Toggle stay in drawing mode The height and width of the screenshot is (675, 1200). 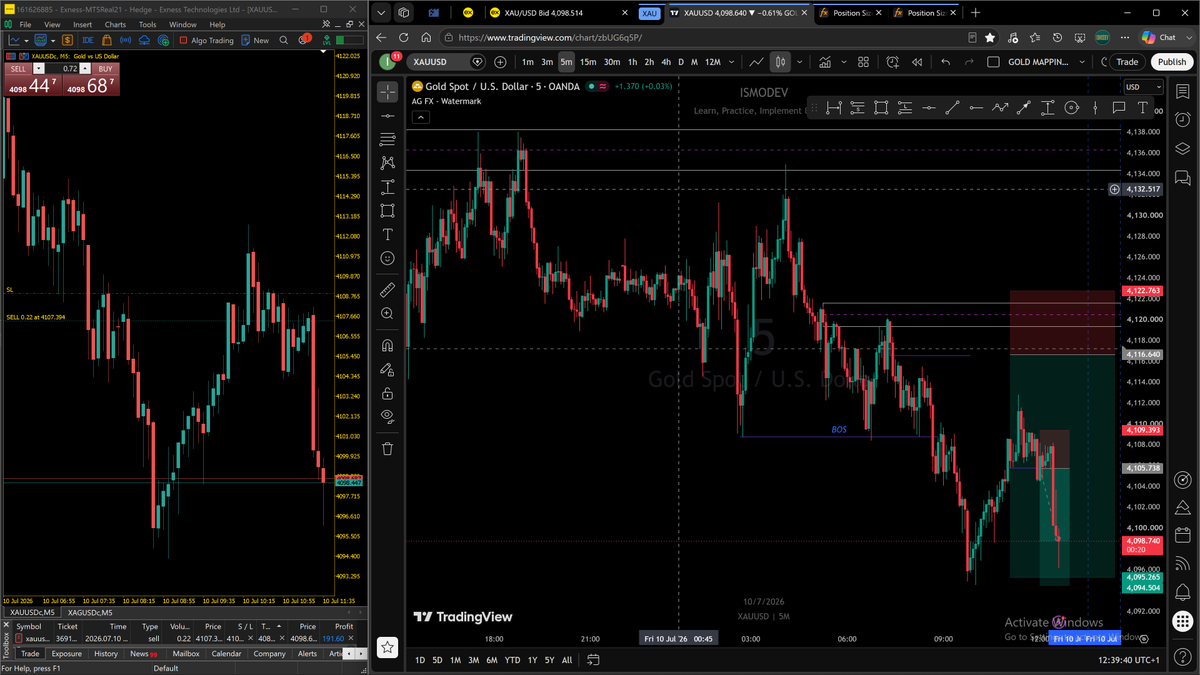point(387,369)
